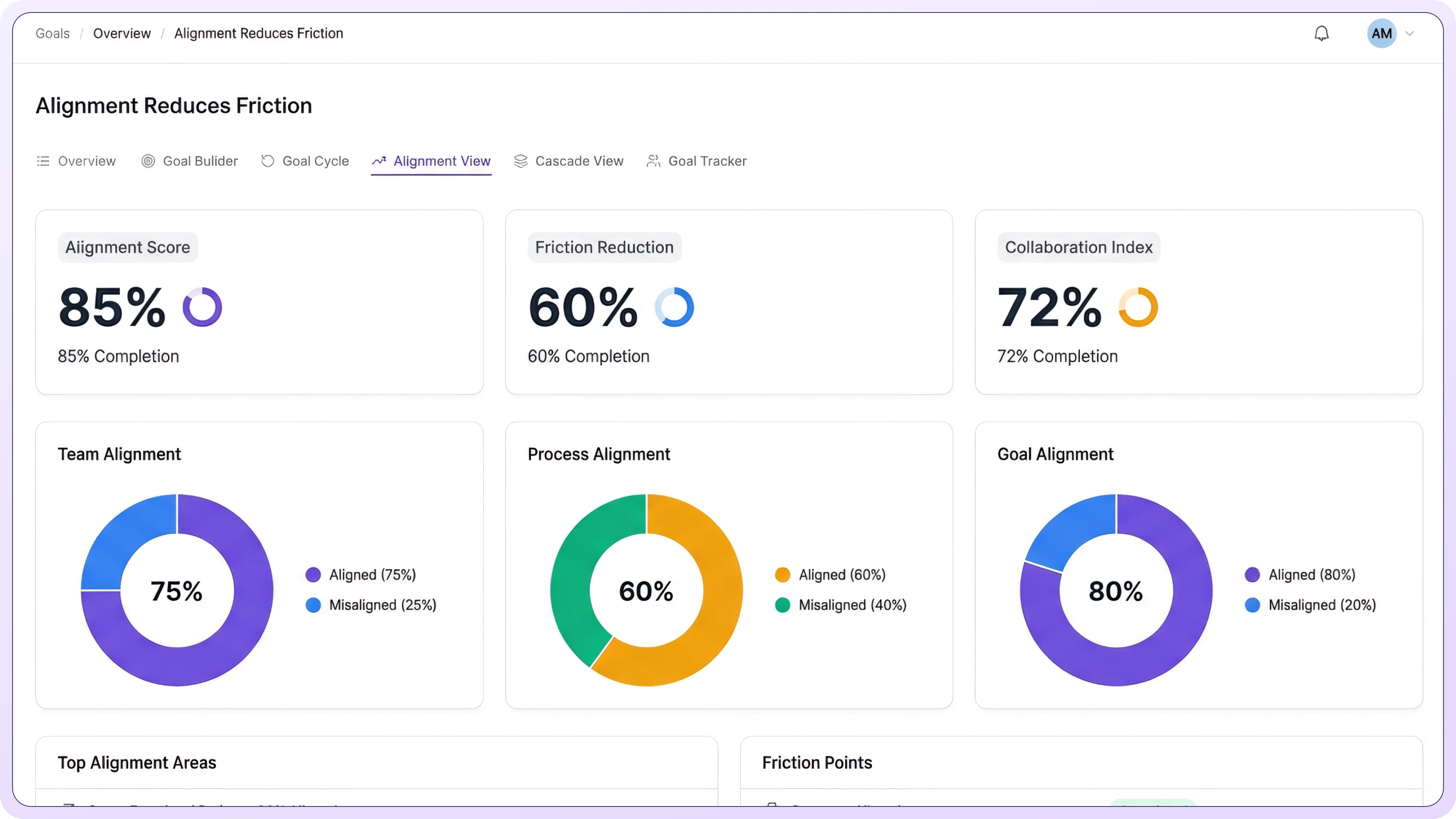1456x819 pixels.
Task: Click the notification bell icon
Action: click(x=1321, y=34)
